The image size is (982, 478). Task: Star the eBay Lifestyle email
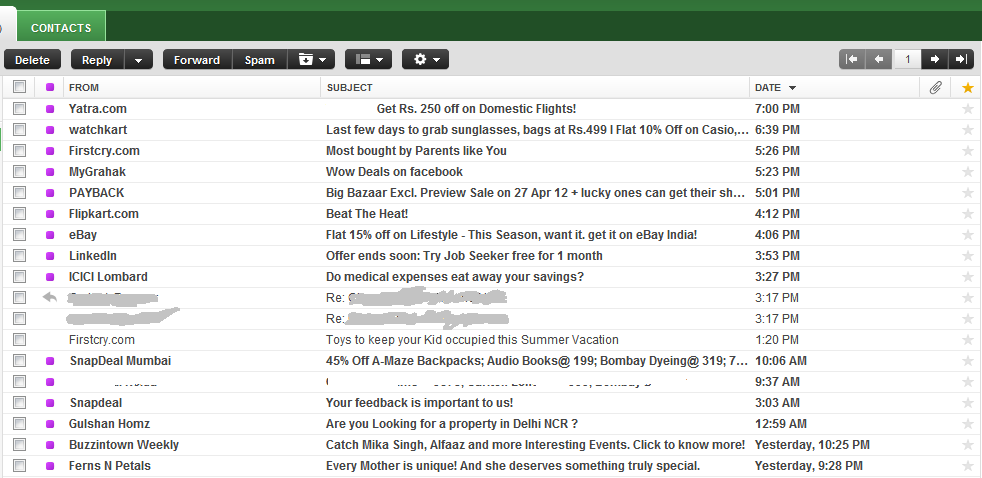coord(968,235)
